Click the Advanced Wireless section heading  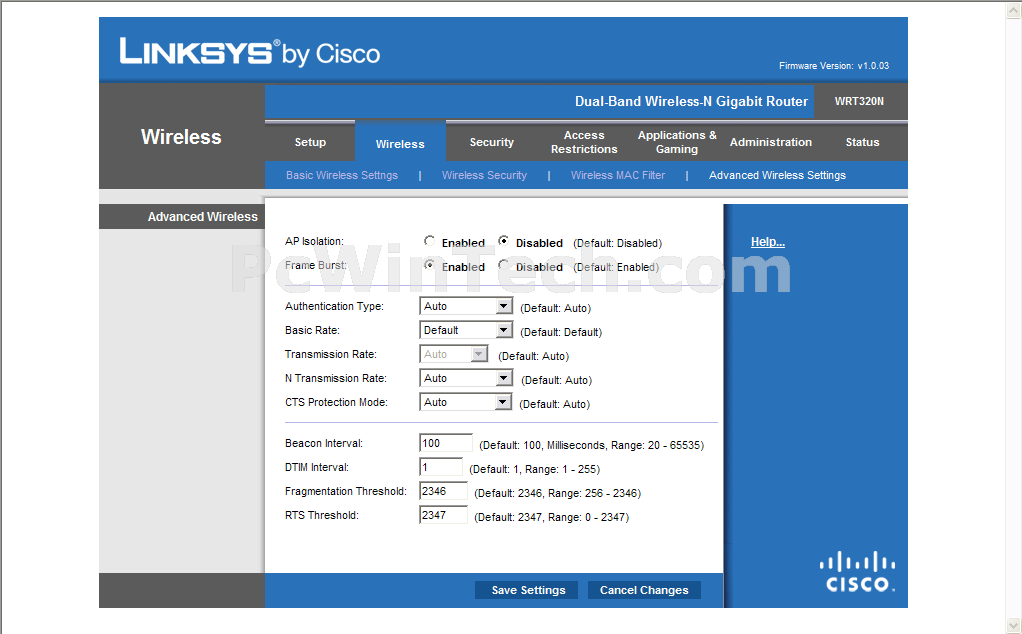pos(203,216)
